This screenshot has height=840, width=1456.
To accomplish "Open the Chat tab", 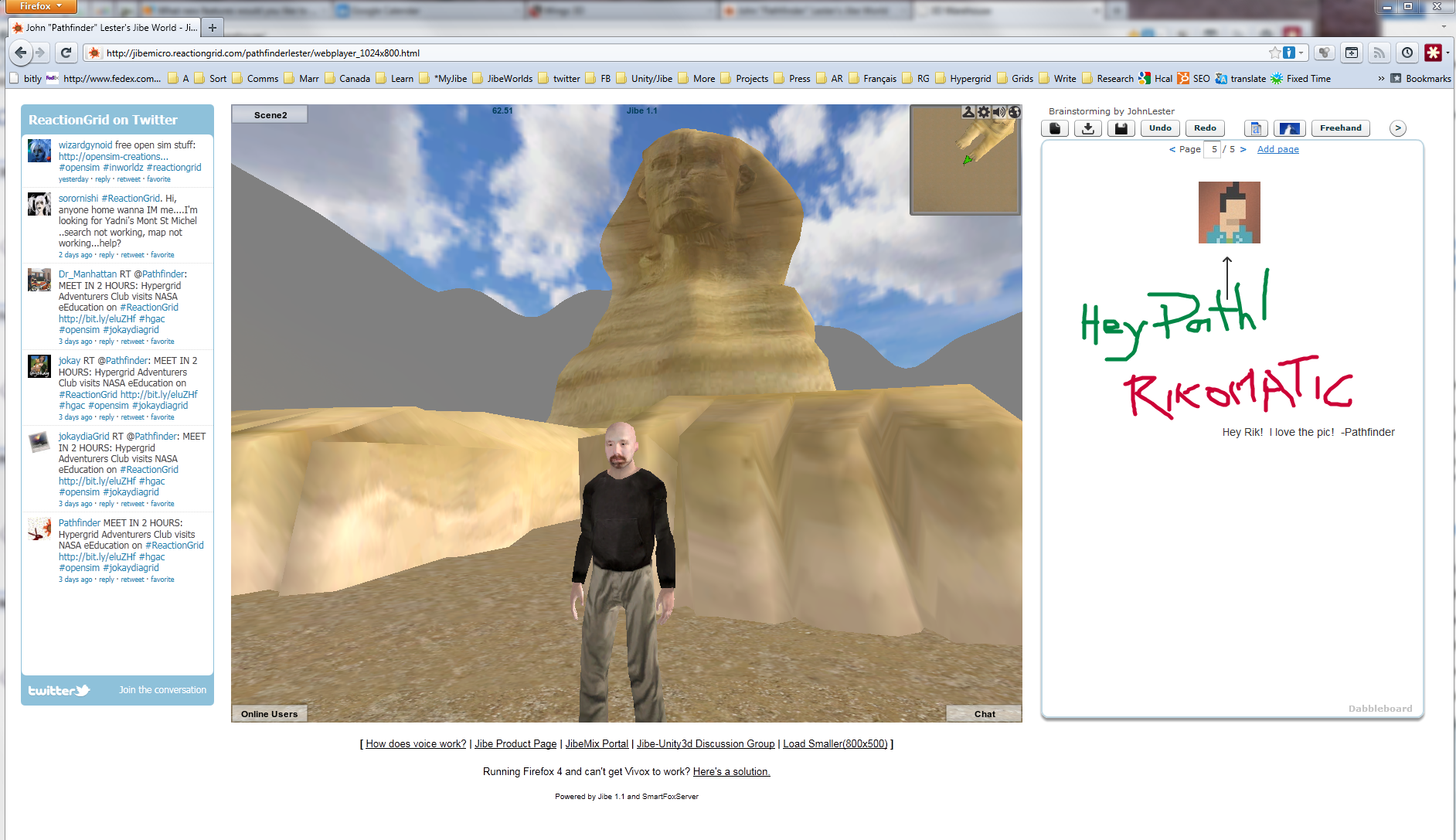I will tap(984, 714).
